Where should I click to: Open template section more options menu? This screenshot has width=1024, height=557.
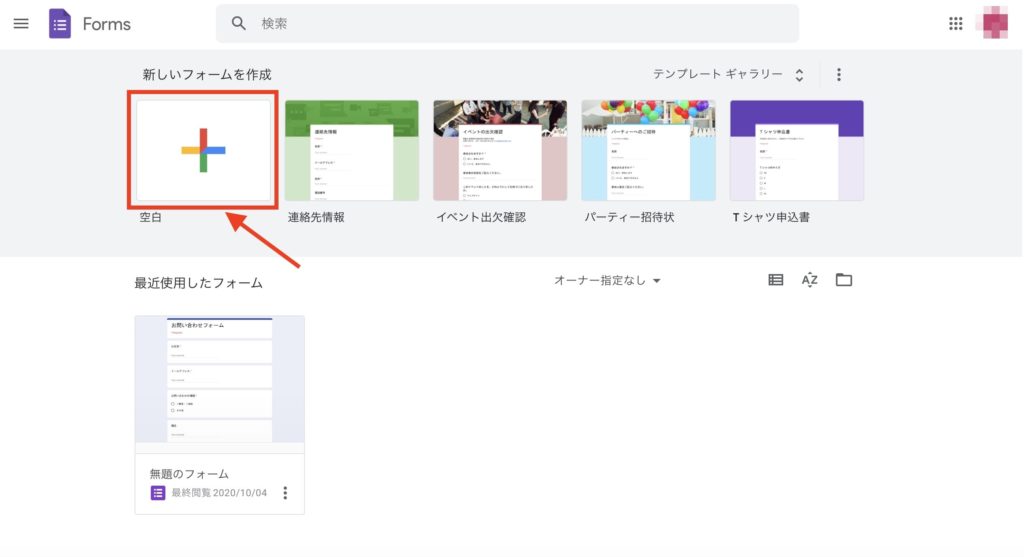click(x=839, y=74)
